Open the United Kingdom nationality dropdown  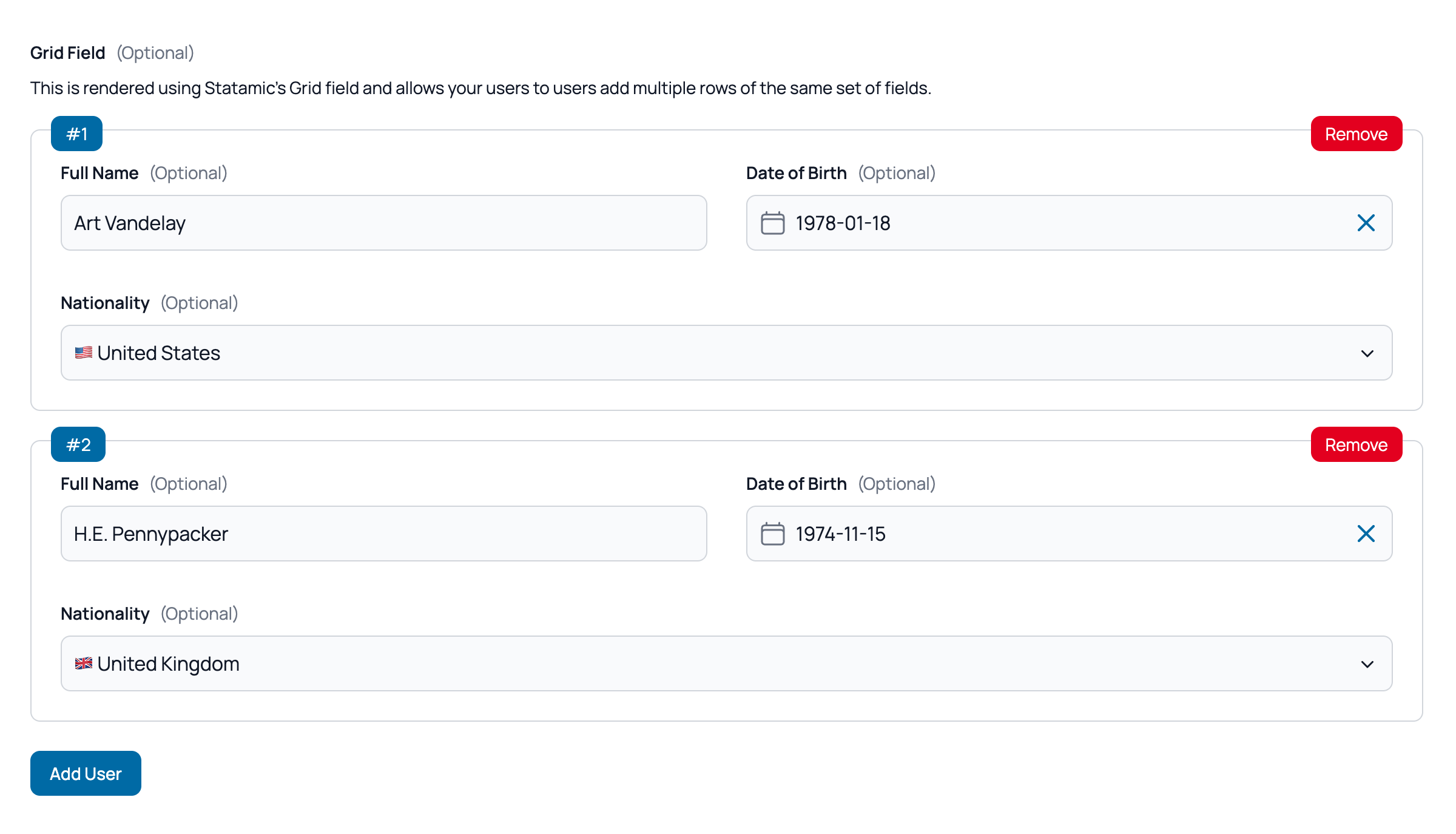click(x=726, y=663)
